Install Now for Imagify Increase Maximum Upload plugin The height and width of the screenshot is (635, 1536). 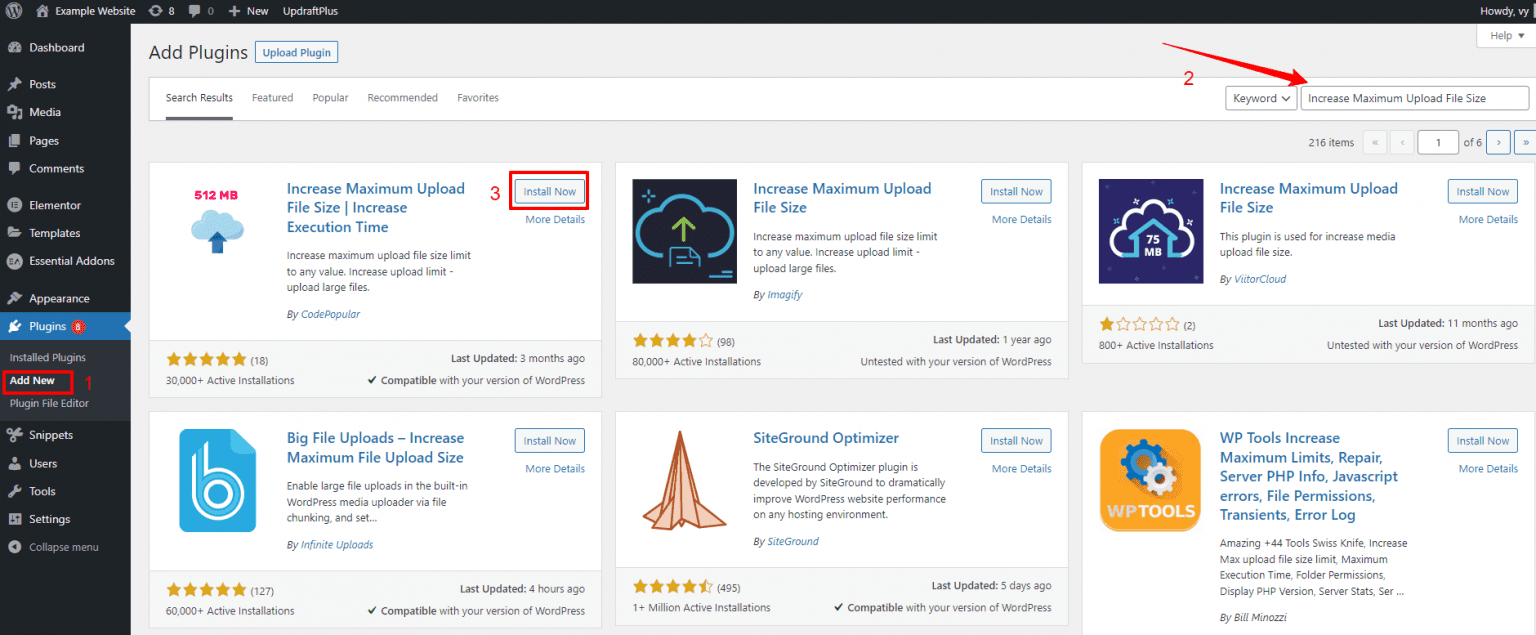[1017, 191]
